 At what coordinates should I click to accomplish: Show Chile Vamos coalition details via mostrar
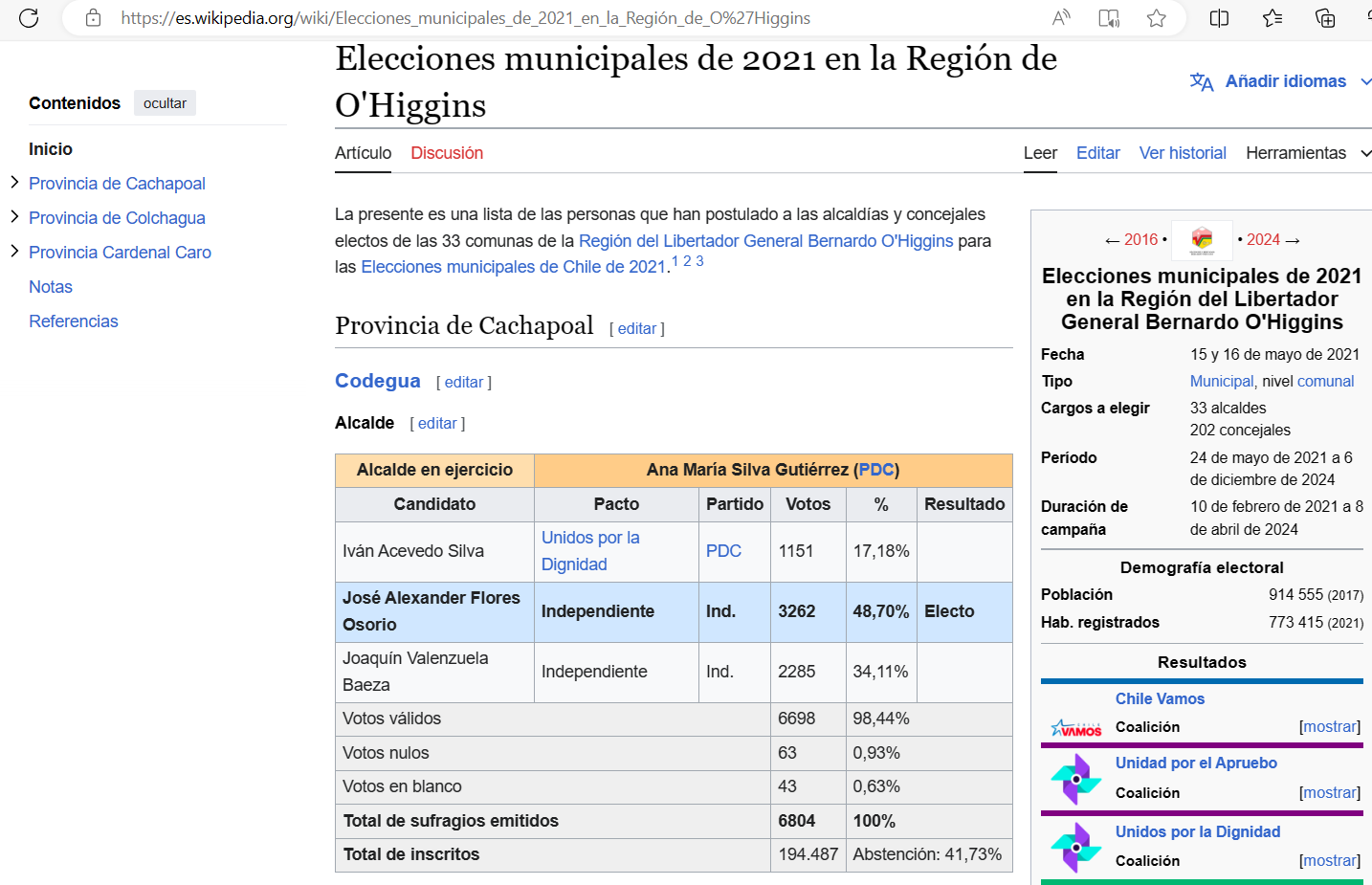click(1330, 727)
